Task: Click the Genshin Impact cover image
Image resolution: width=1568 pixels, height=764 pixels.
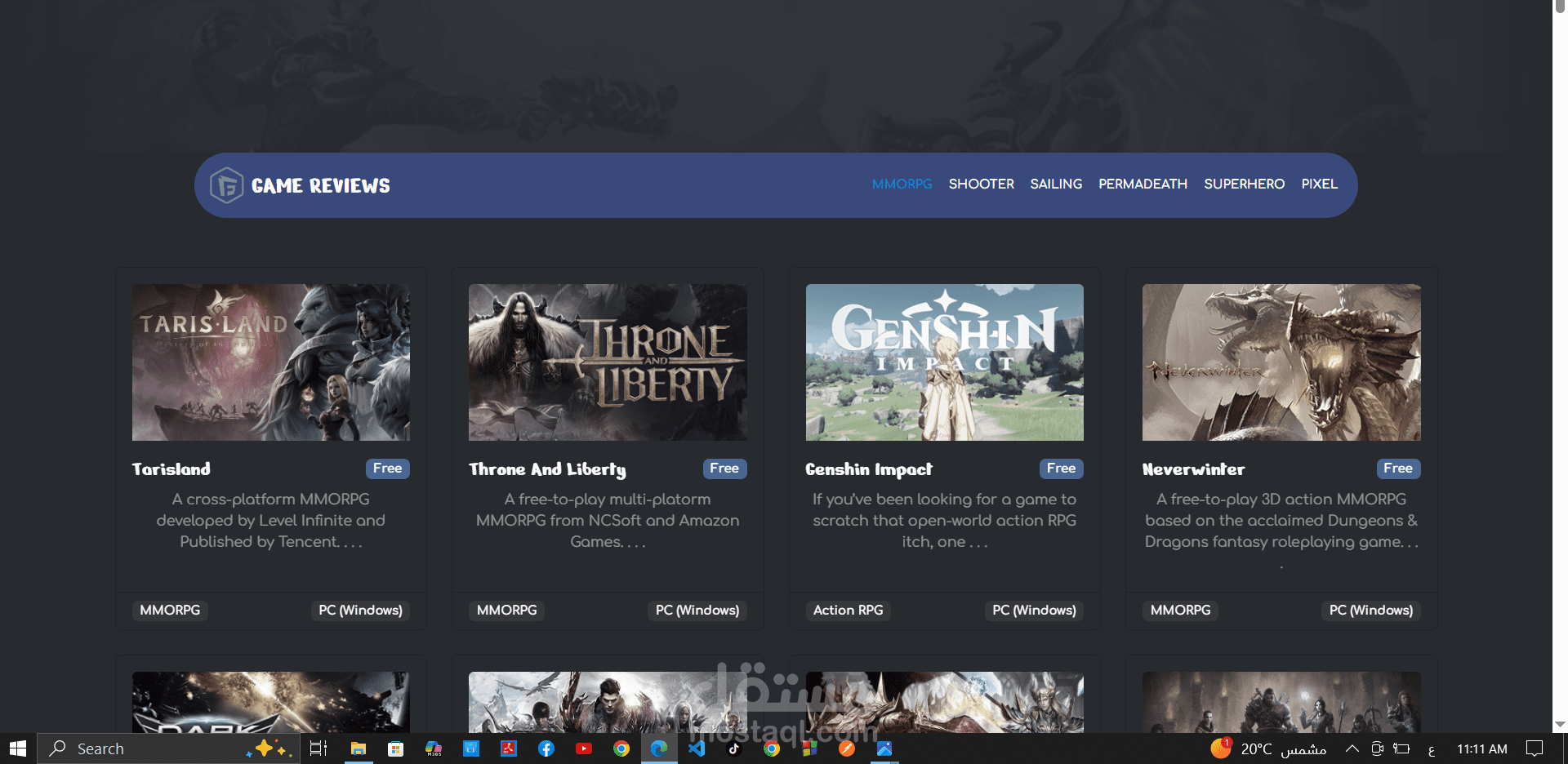Action: pyautogui.click(x=945, y=362)
